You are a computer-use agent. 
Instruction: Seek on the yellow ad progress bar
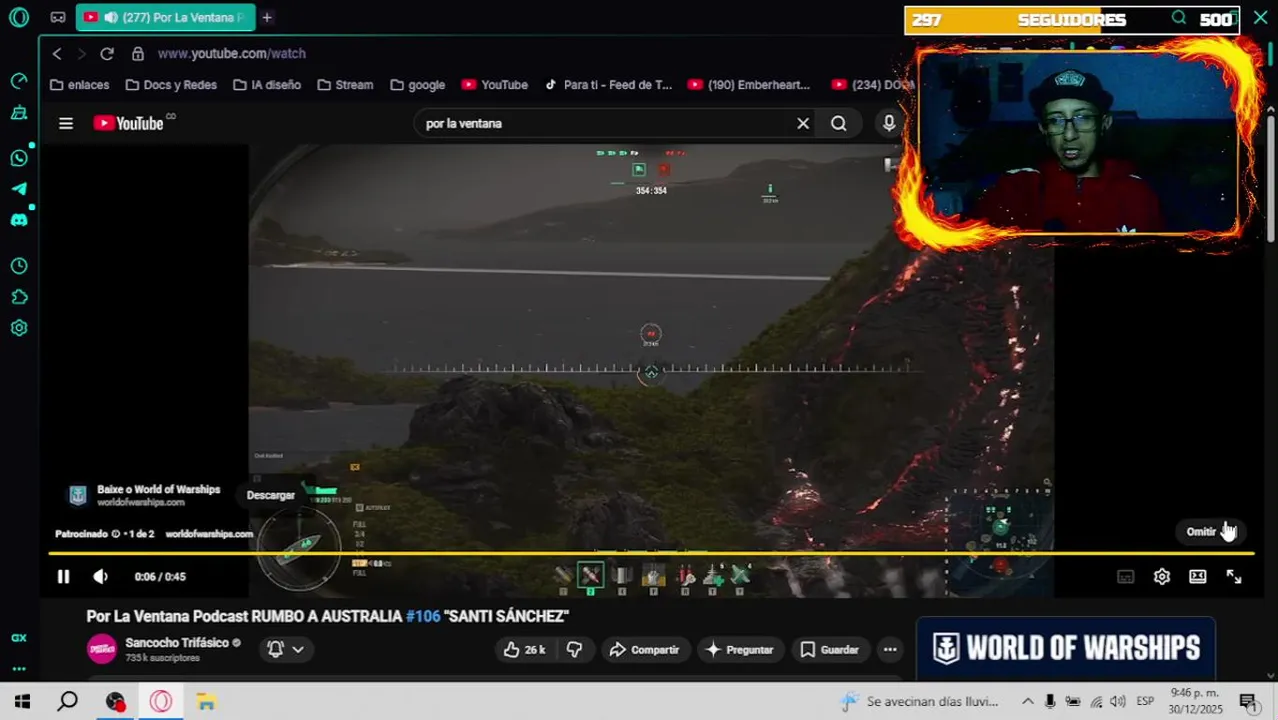pyautogui.click(x=650, y=553)
